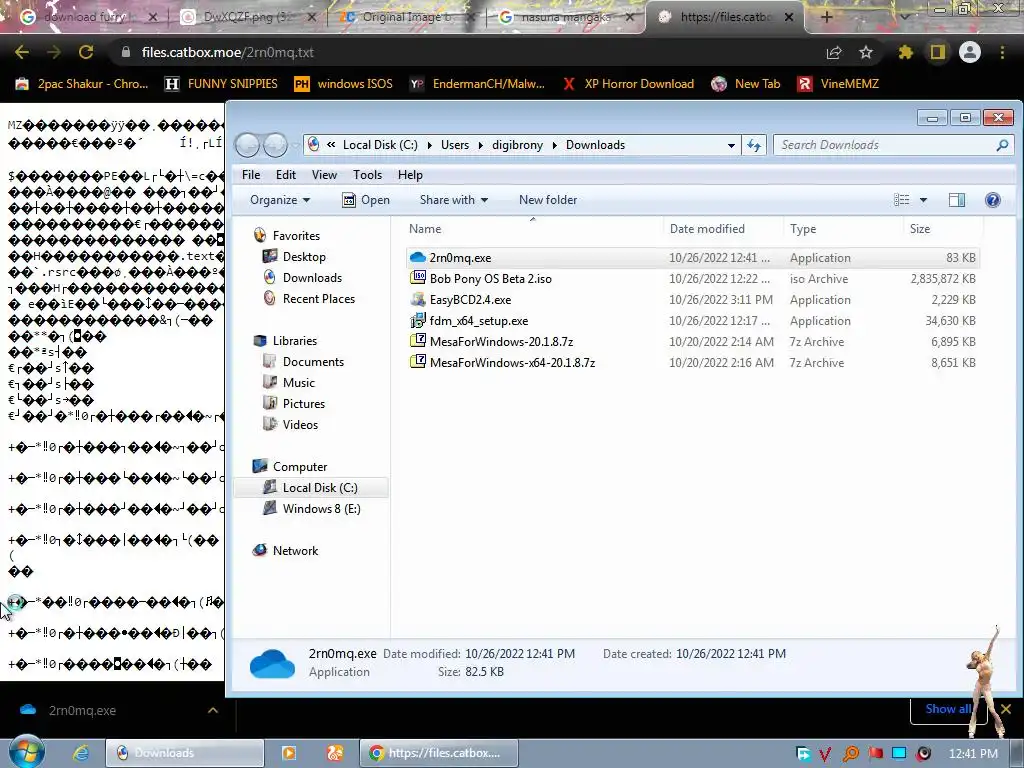Click Show all downloads button
This screenshot has height=768, width=1024.
(948, 709)
